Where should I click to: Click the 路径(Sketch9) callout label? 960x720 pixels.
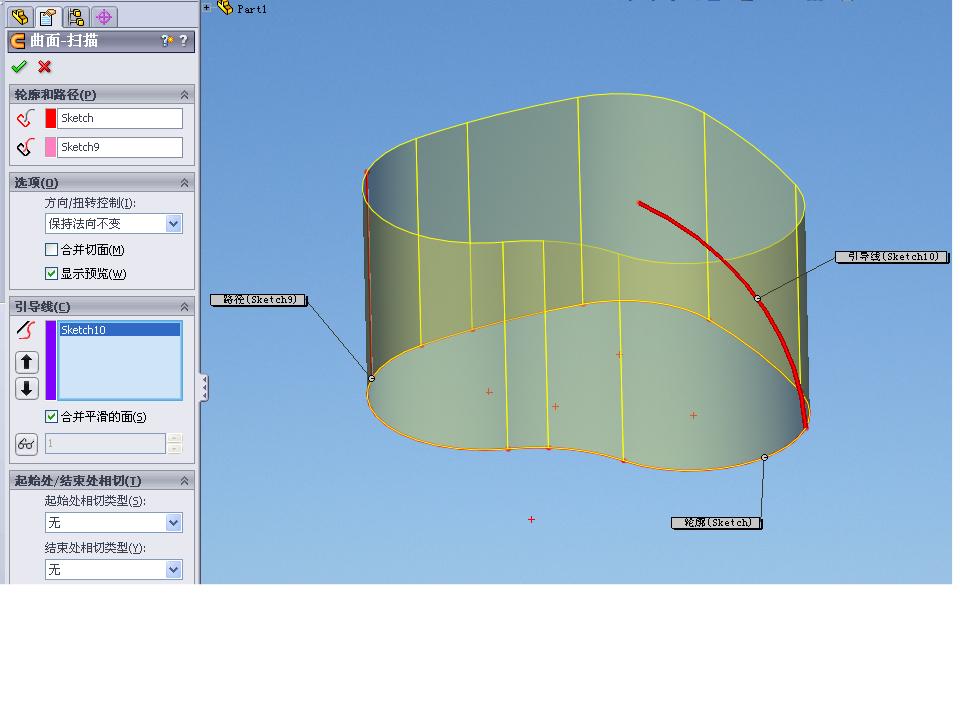tap(259, 300)
